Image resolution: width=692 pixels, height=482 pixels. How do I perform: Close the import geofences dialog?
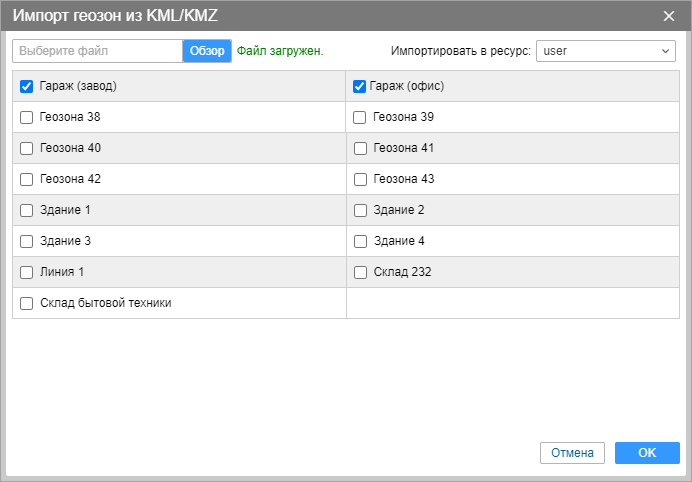669,15
